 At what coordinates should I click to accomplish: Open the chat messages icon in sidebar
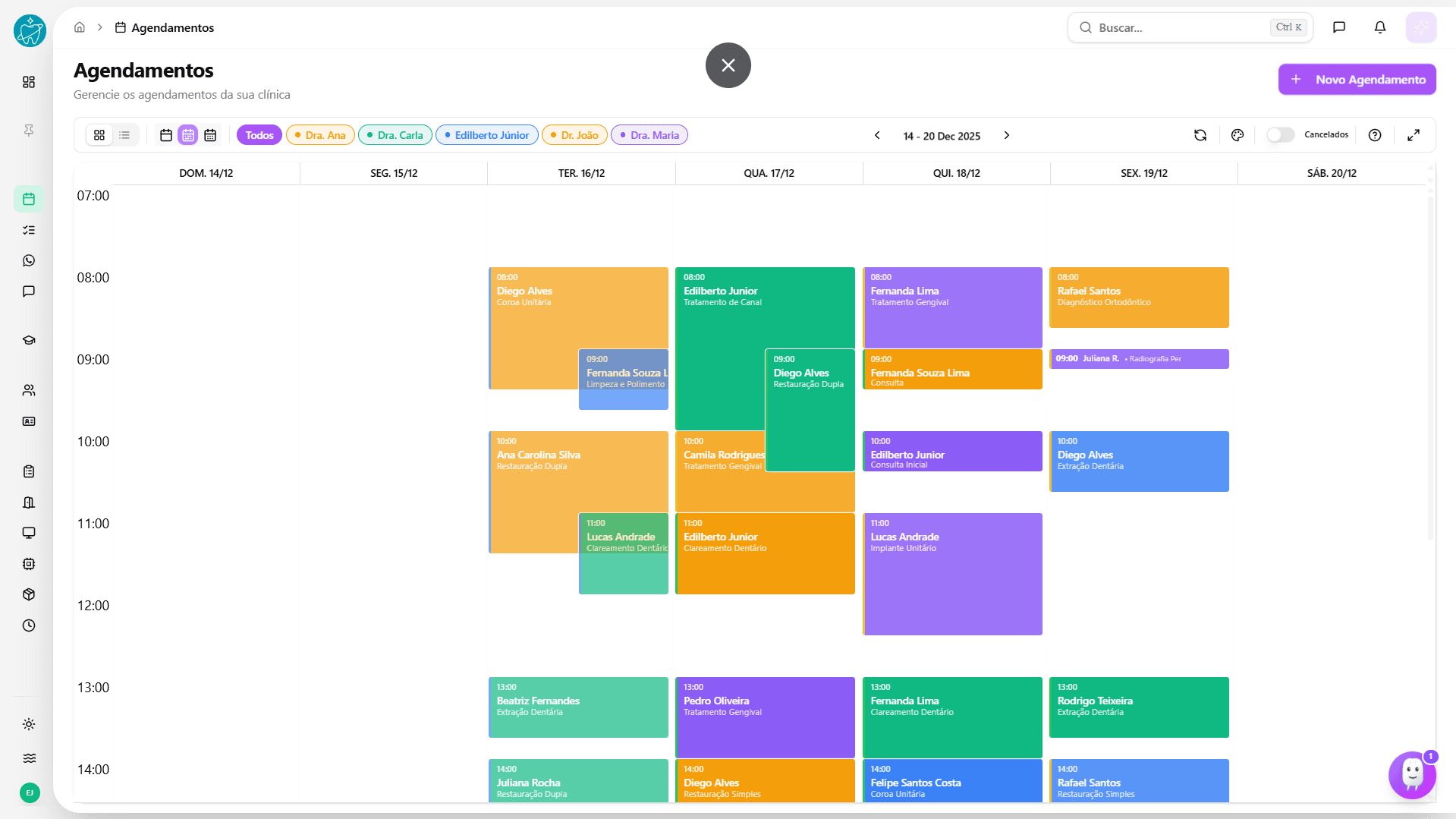point(29,291)
